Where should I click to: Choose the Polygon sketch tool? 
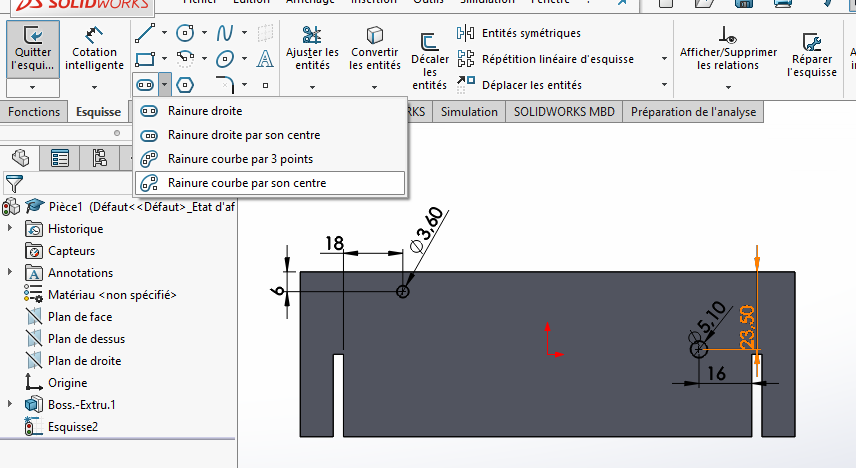[185, 85]
